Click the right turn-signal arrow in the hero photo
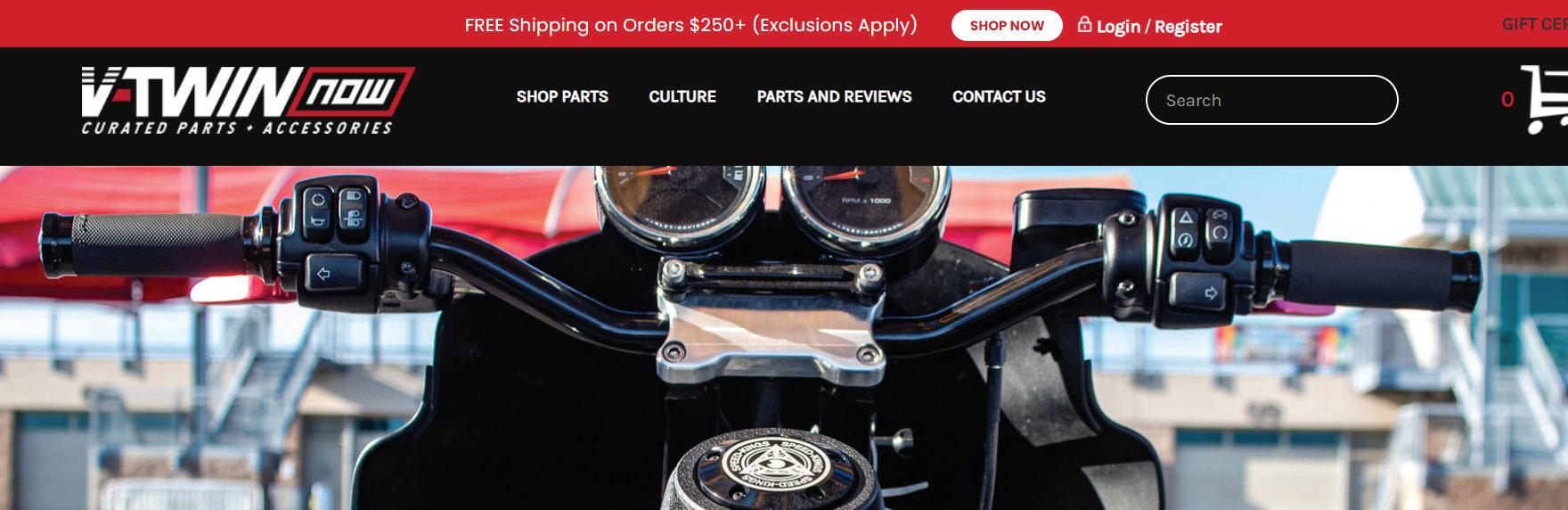Screen dimensions: 1568x510 (1209, 291)
